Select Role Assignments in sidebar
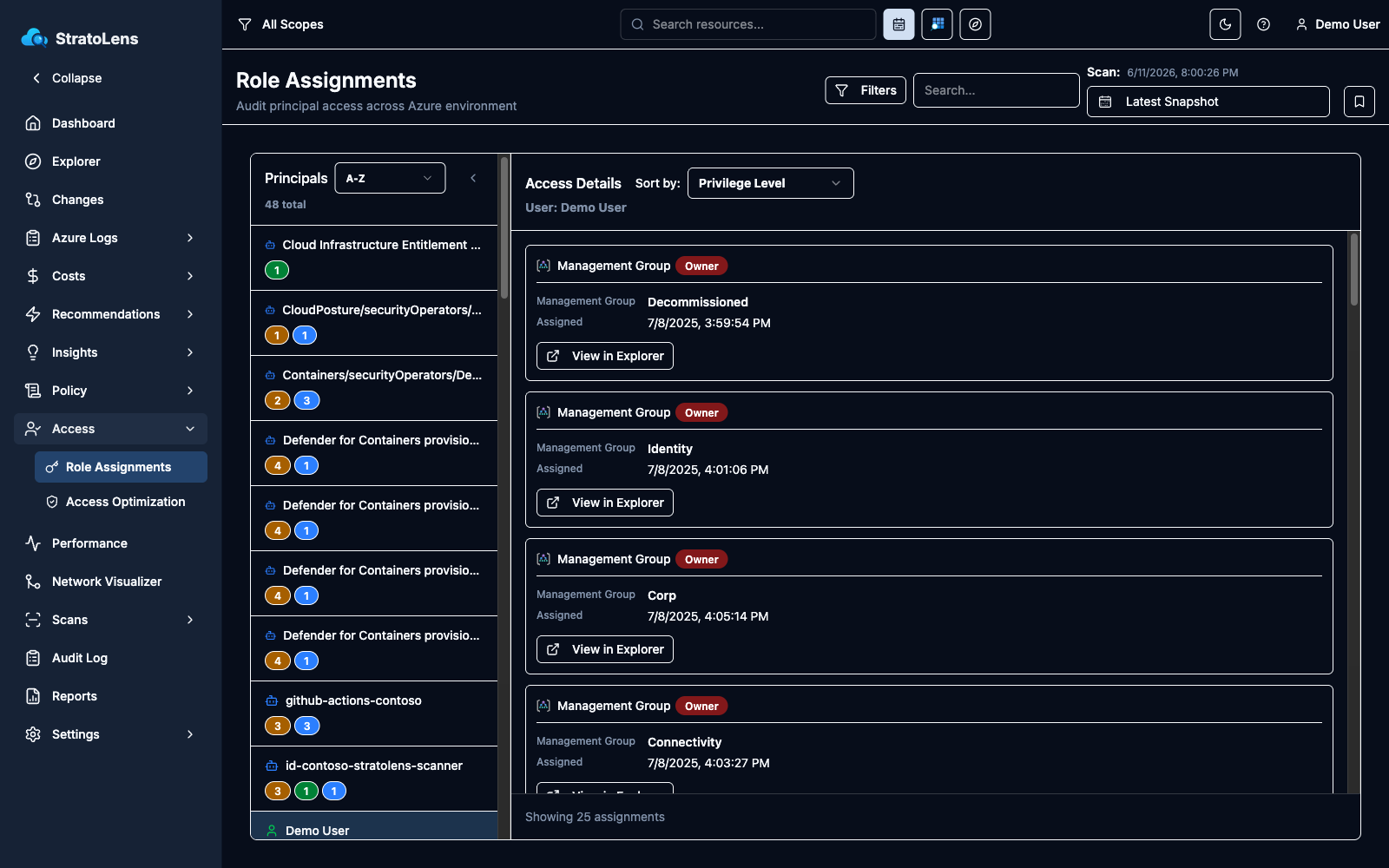Viewport: 1389px width, 868px height. [x=121, y=467]
